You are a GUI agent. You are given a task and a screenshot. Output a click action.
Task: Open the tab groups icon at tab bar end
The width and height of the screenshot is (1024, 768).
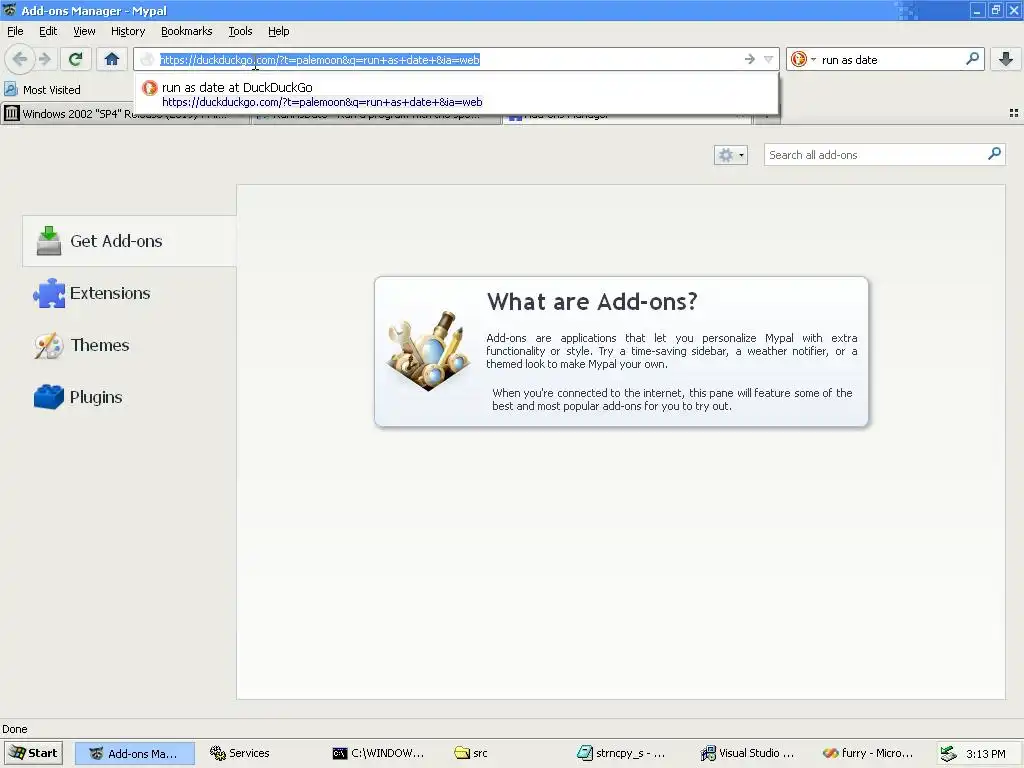1014,113
